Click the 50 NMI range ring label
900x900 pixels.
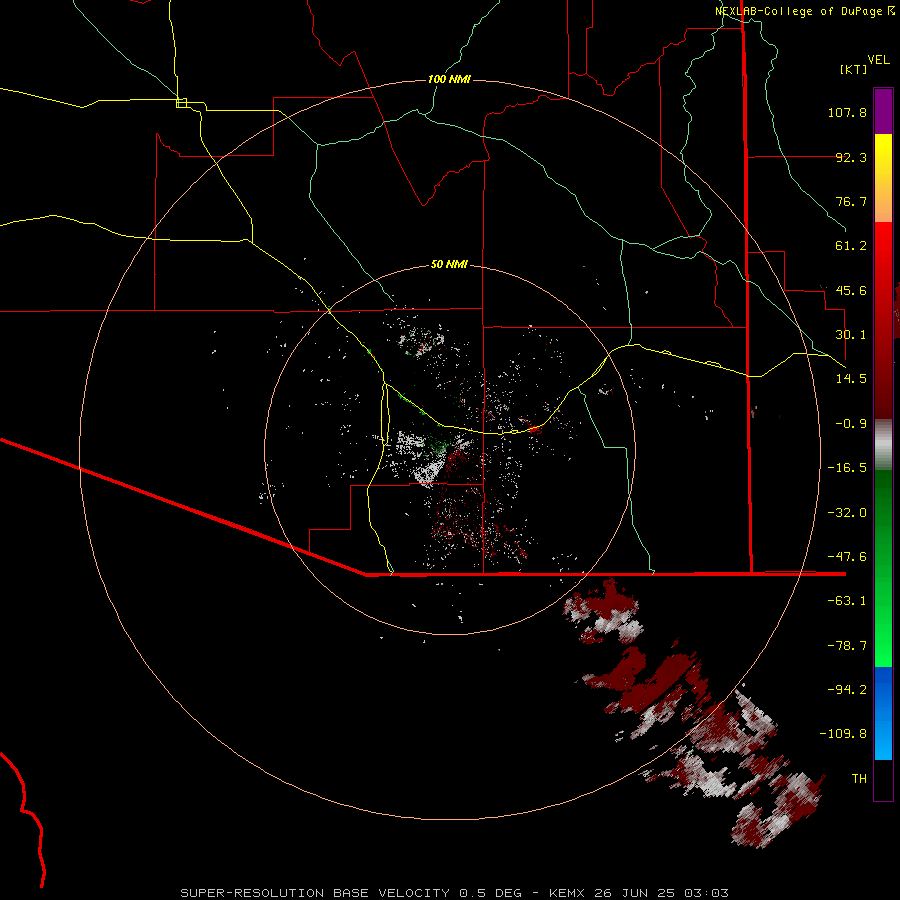pos(449,265)
